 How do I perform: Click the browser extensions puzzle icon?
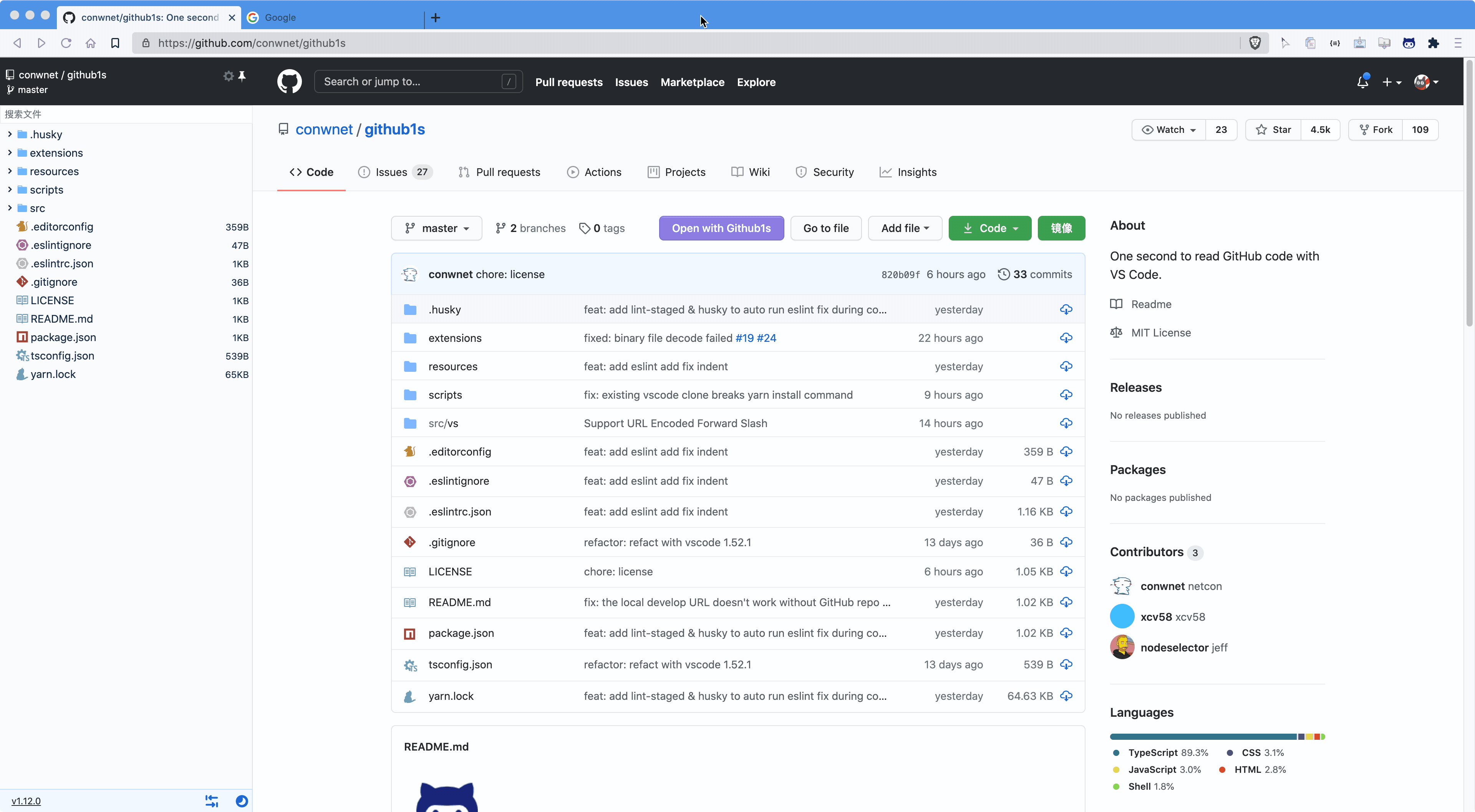[x=1433, y=43]
